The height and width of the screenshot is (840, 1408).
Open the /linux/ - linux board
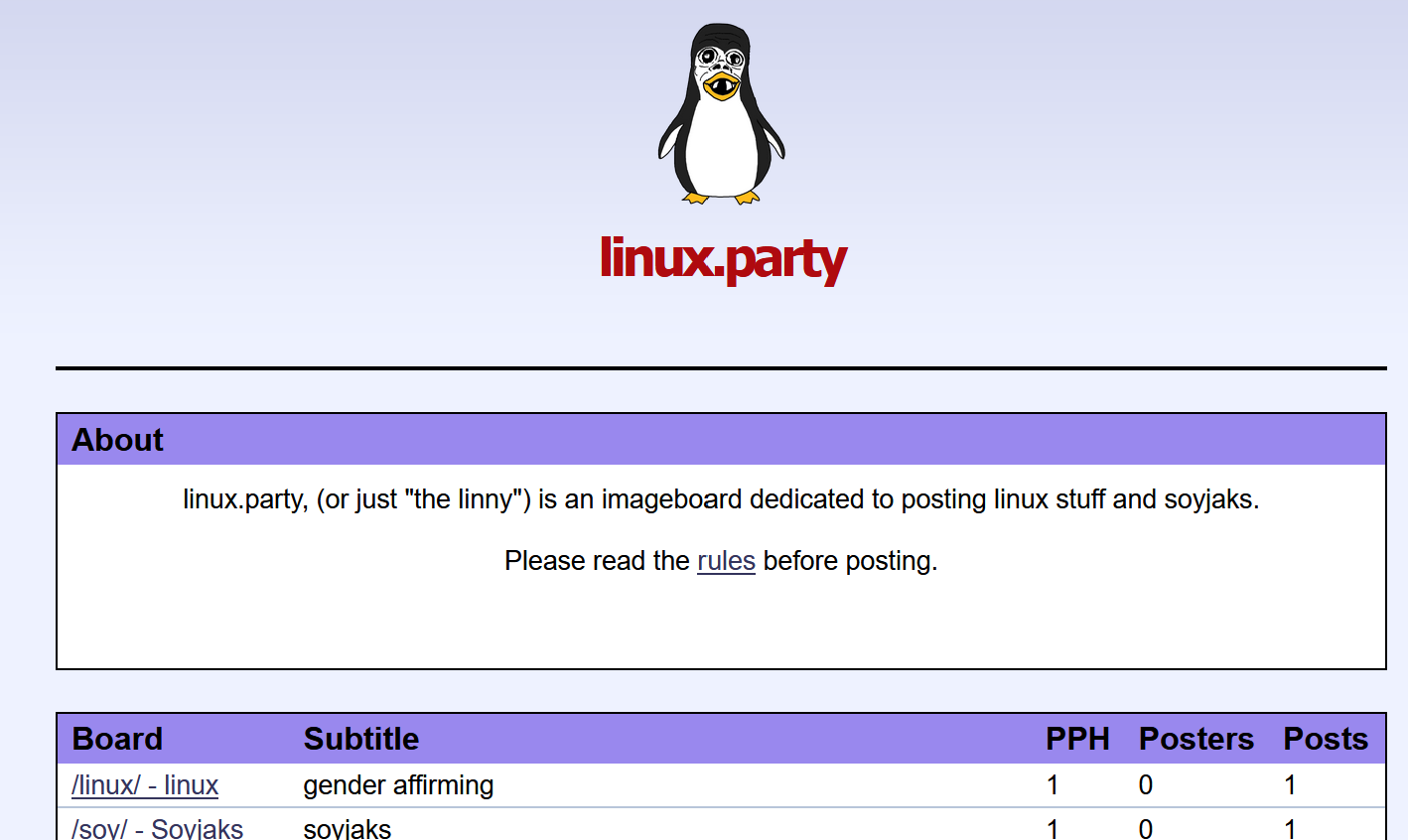(145, 785)
